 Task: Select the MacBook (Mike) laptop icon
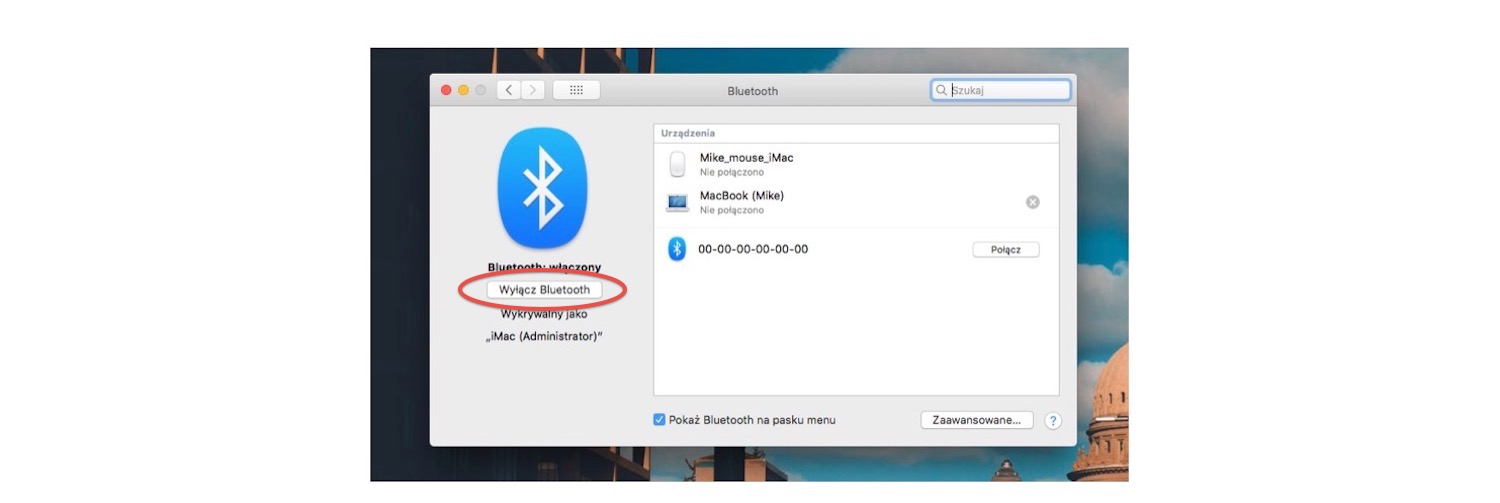point(678,203)
